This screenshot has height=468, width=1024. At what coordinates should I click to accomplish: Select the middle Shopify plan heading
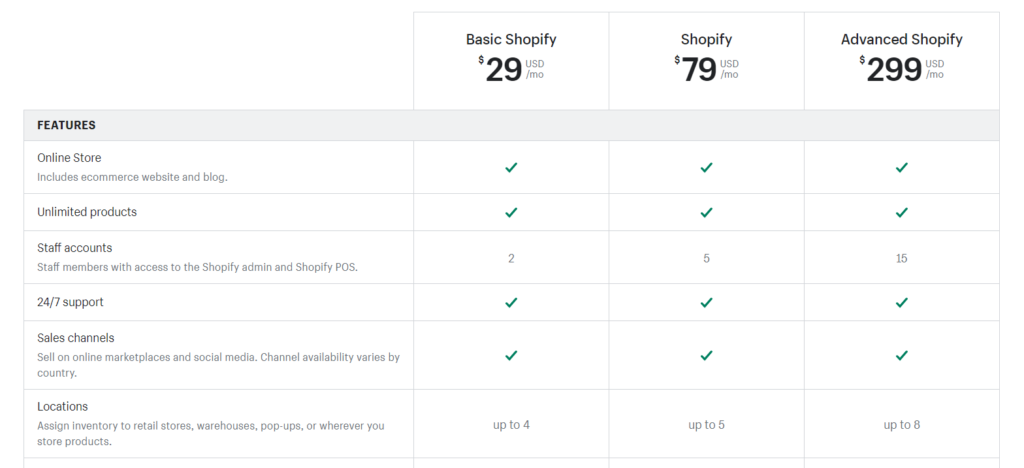click(706, 39)
